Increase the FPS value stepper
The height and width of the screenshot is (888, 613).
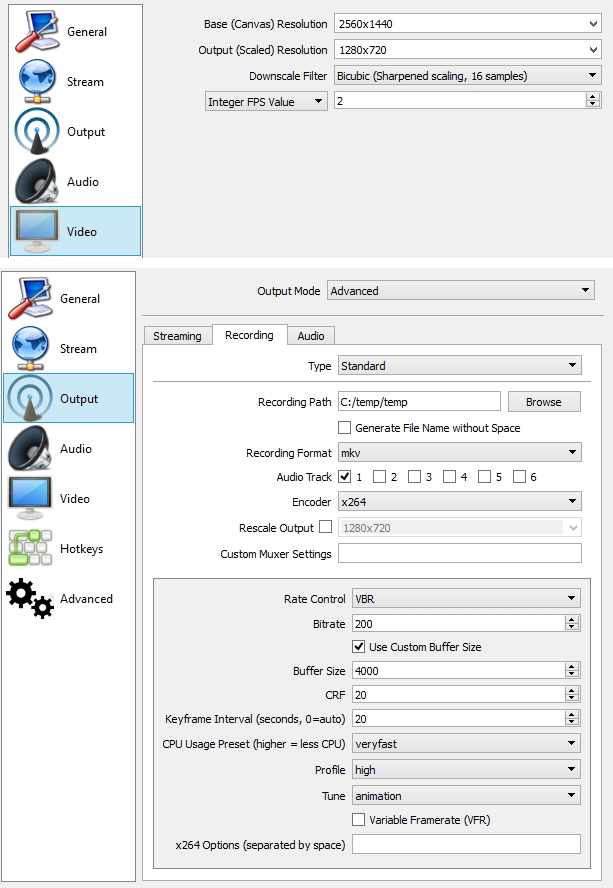coord(593,97)
